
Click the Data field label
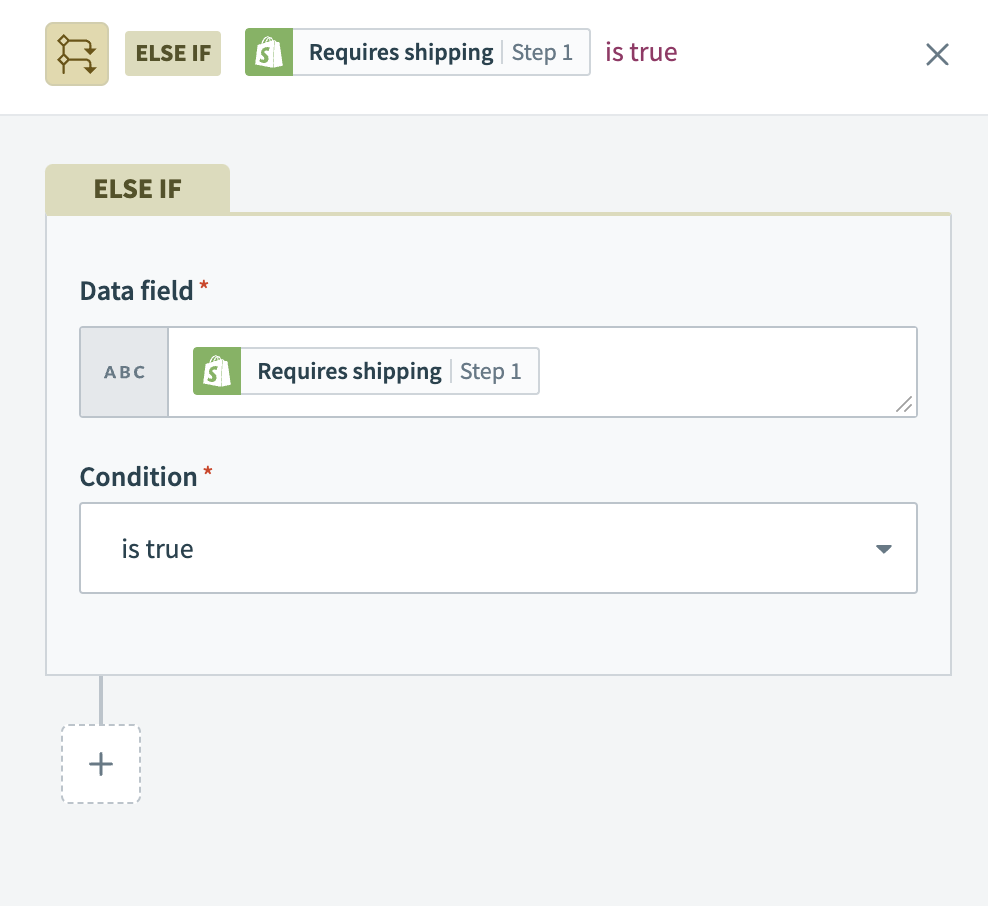[136, 291]
